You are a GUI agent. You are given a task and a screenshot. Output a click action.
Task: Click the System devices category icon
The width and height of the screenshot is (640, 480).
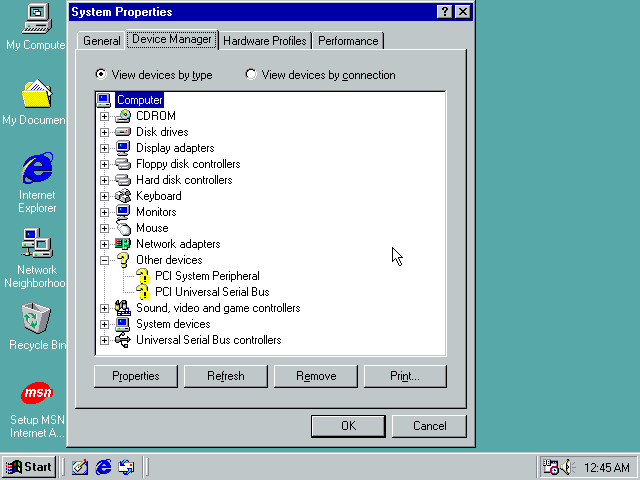click(123, 324)
